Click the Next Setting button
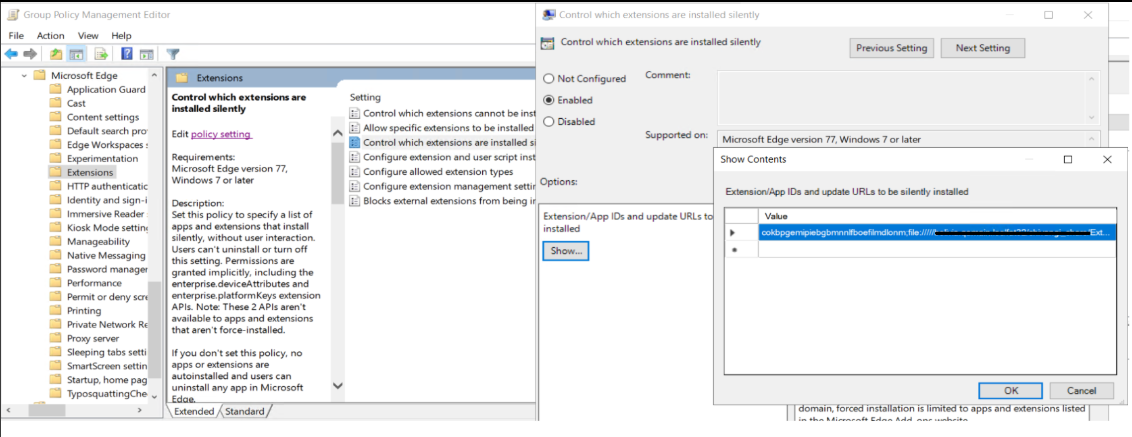1132x437 pixels. point(983,48)
